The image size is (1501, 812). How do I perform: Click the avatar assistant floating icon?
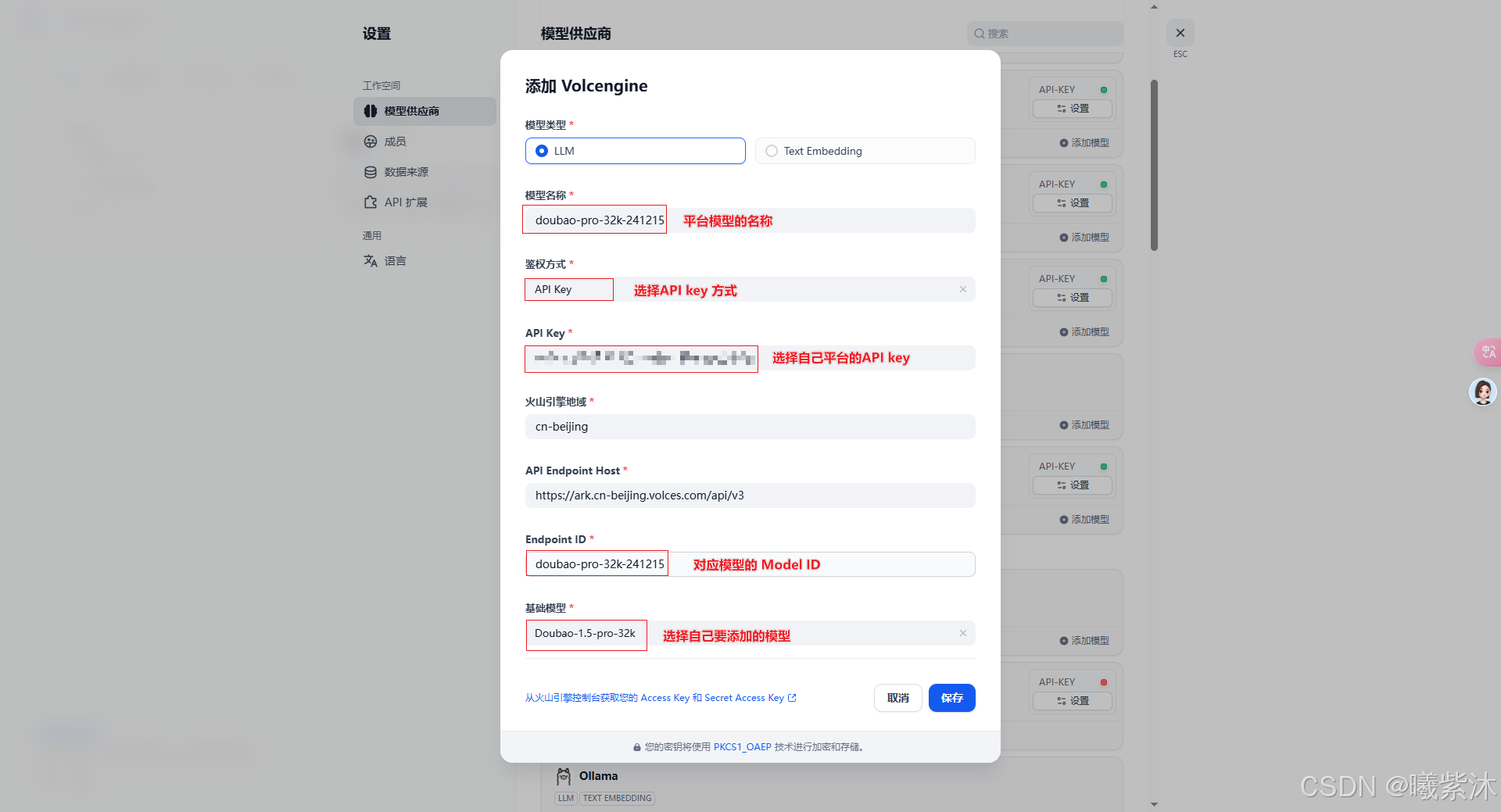pos(1483,392)
